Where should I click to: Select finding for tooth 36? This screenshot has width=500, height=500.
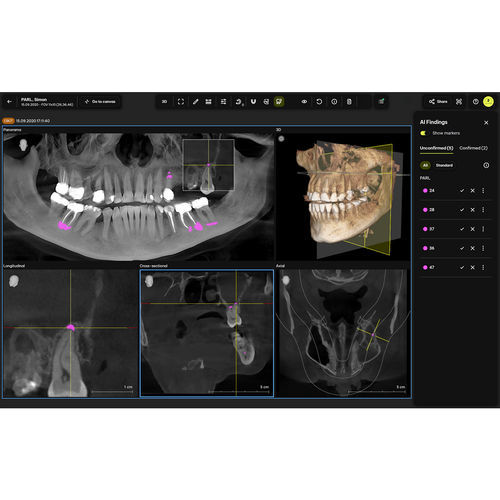429,248
